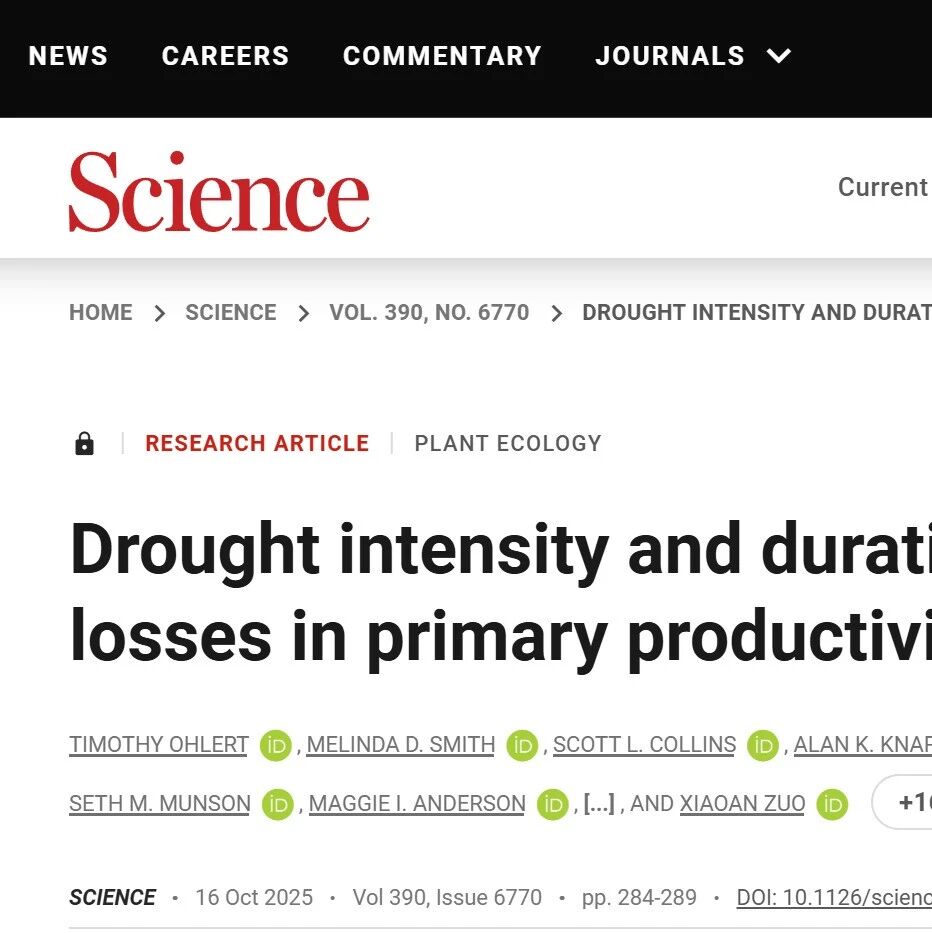Click the chevron after SCIENCE breadcrumb
Viewport: 932px width, 933px height.
coord(304,313)
